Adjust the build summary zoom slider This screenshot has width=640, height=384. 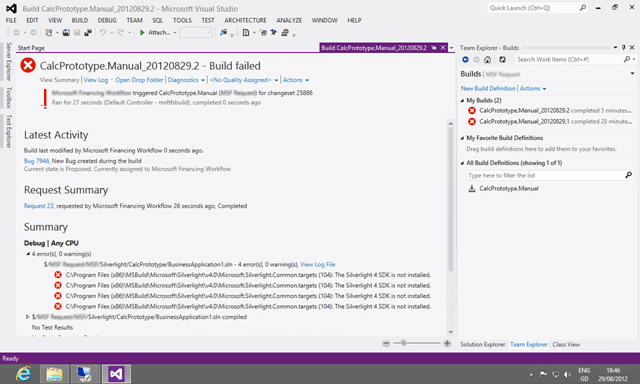(x=403, y=343)
